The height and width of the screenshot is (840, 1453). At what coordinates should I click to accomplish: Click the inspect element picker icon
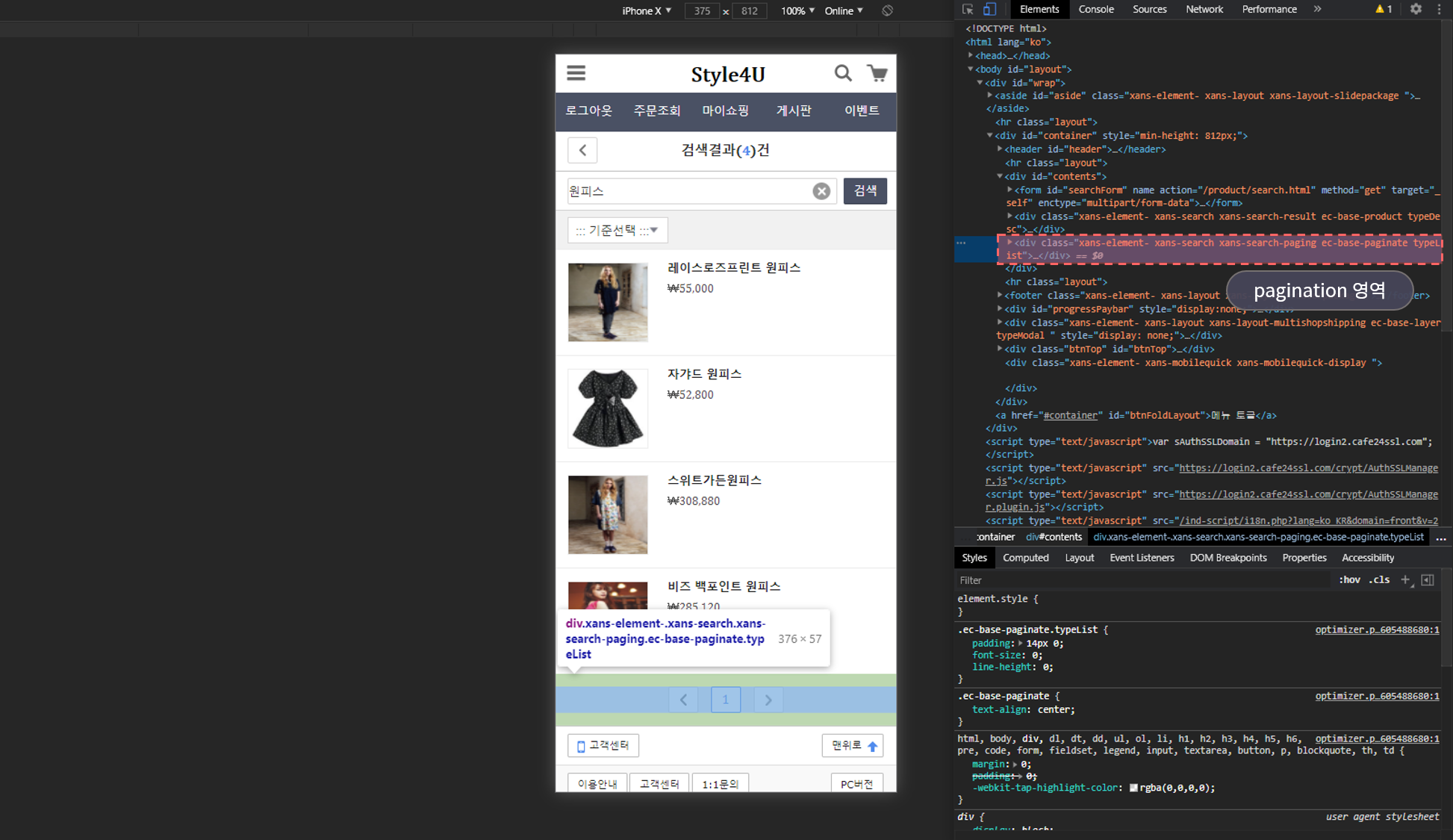[x=968, y=10]
